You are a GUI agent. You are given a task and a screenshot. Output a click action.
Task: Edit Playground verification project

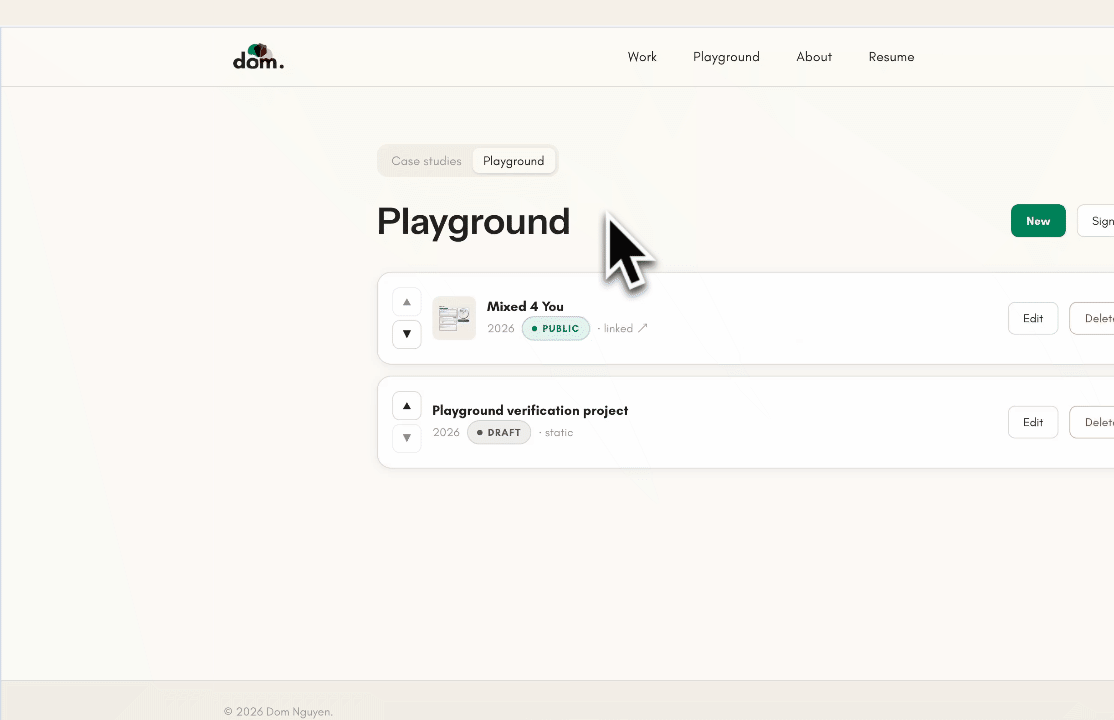tap(1033, 422)
